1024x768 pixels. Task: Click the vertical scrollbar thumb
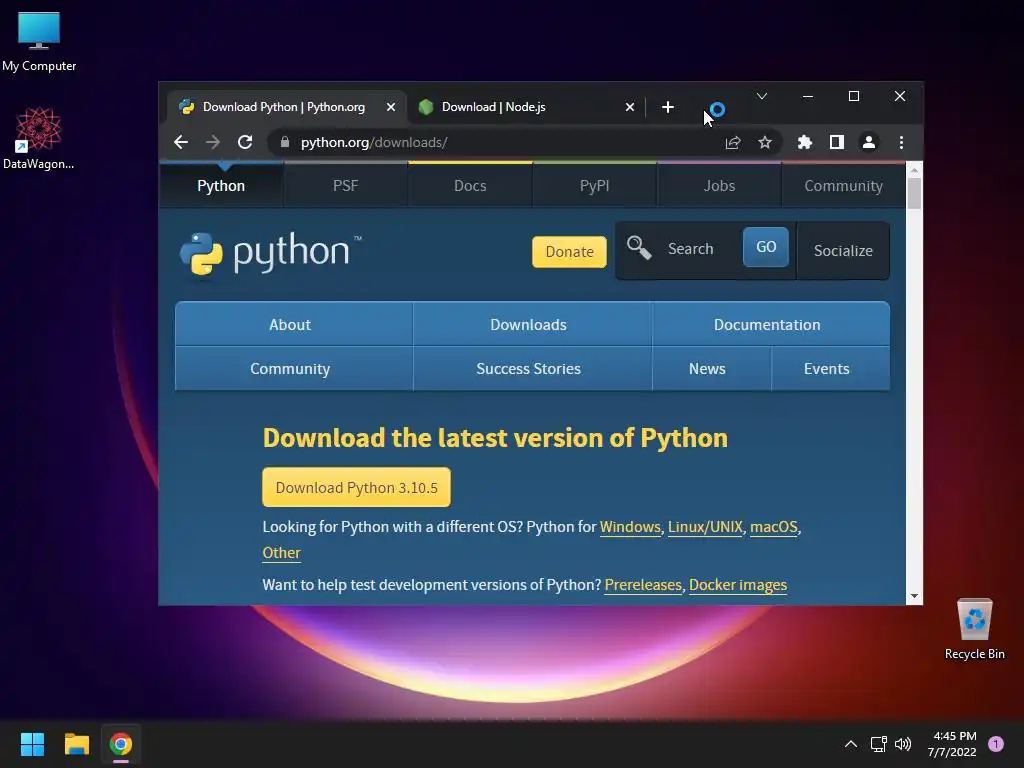coord(914,193)
